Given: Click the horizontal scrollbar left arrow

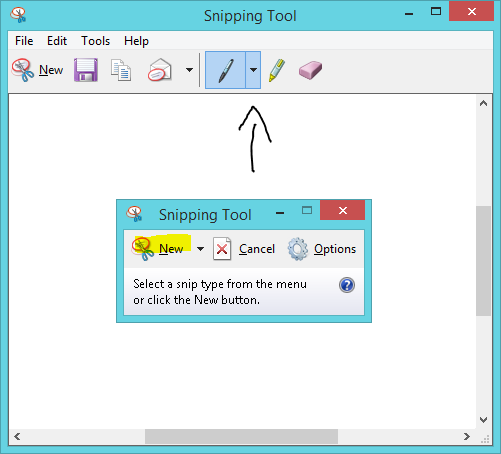Looking at the screenshot, I should [x=17, y=436].
